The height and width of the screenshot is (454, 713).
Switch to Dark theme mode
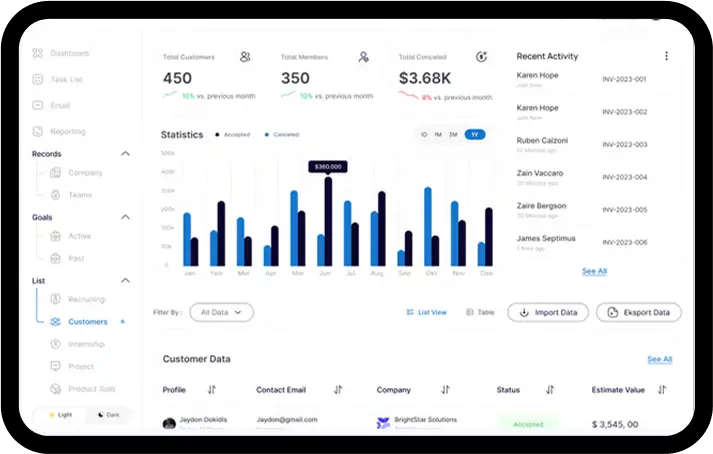click(107, 414)
